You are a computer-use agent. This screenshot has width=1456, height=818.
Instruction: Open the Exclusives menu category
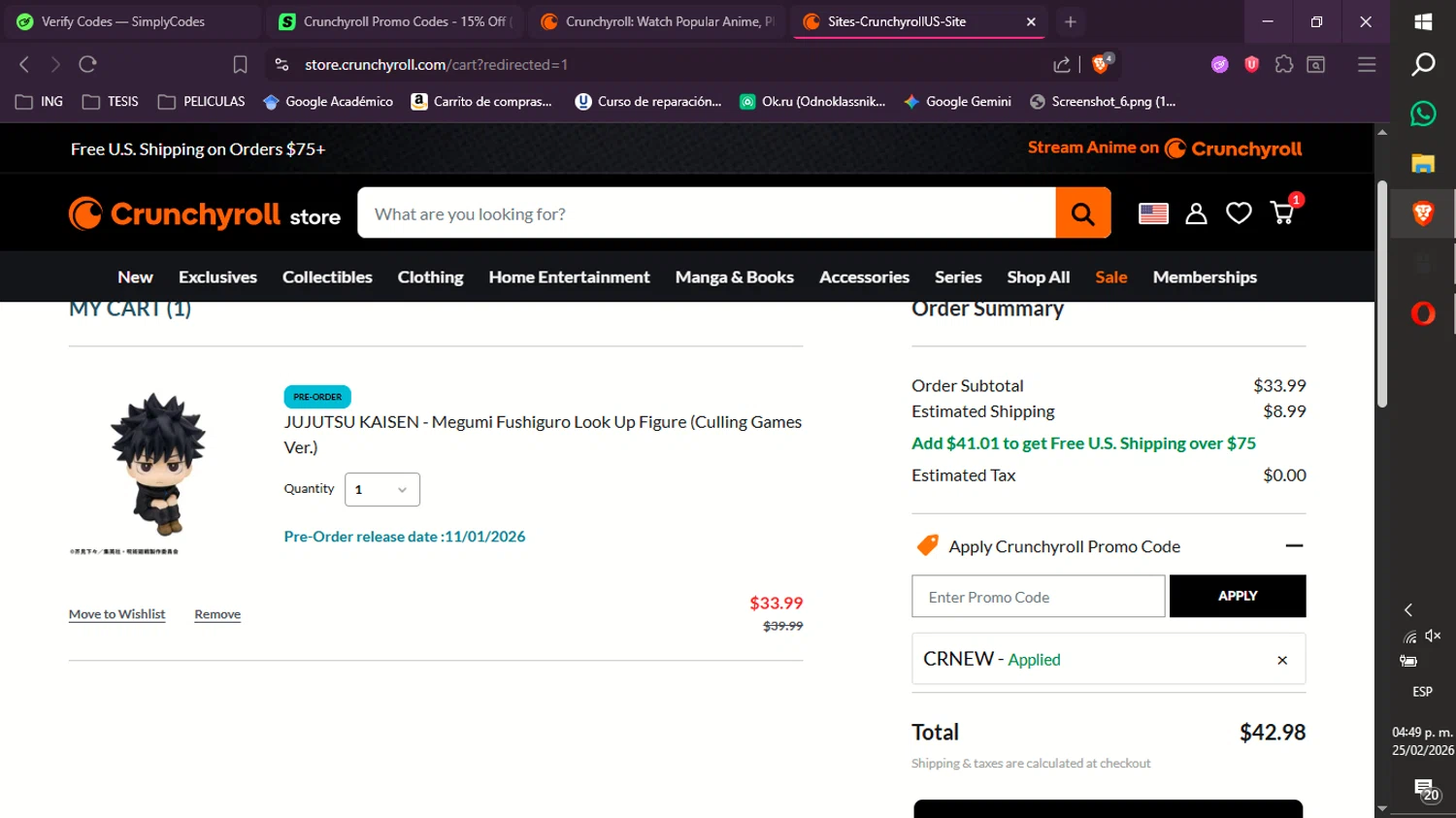[x=217, y=278]
